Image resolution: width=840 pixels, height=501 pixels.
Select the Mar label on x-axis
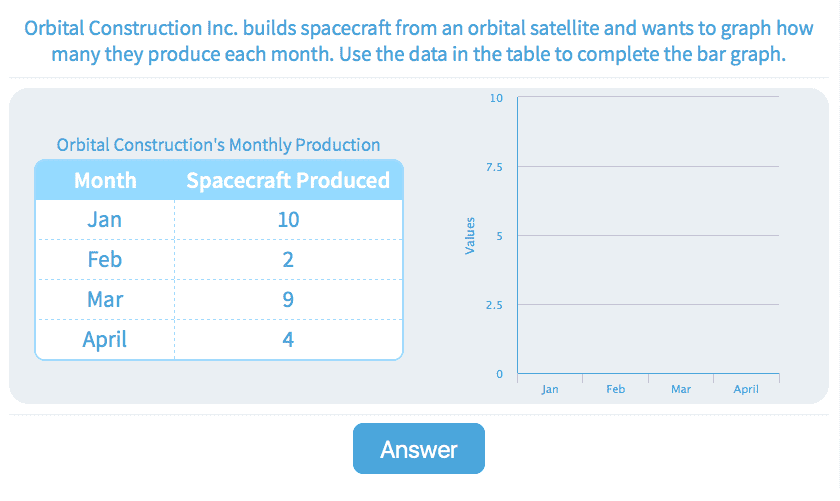point(681,389)
